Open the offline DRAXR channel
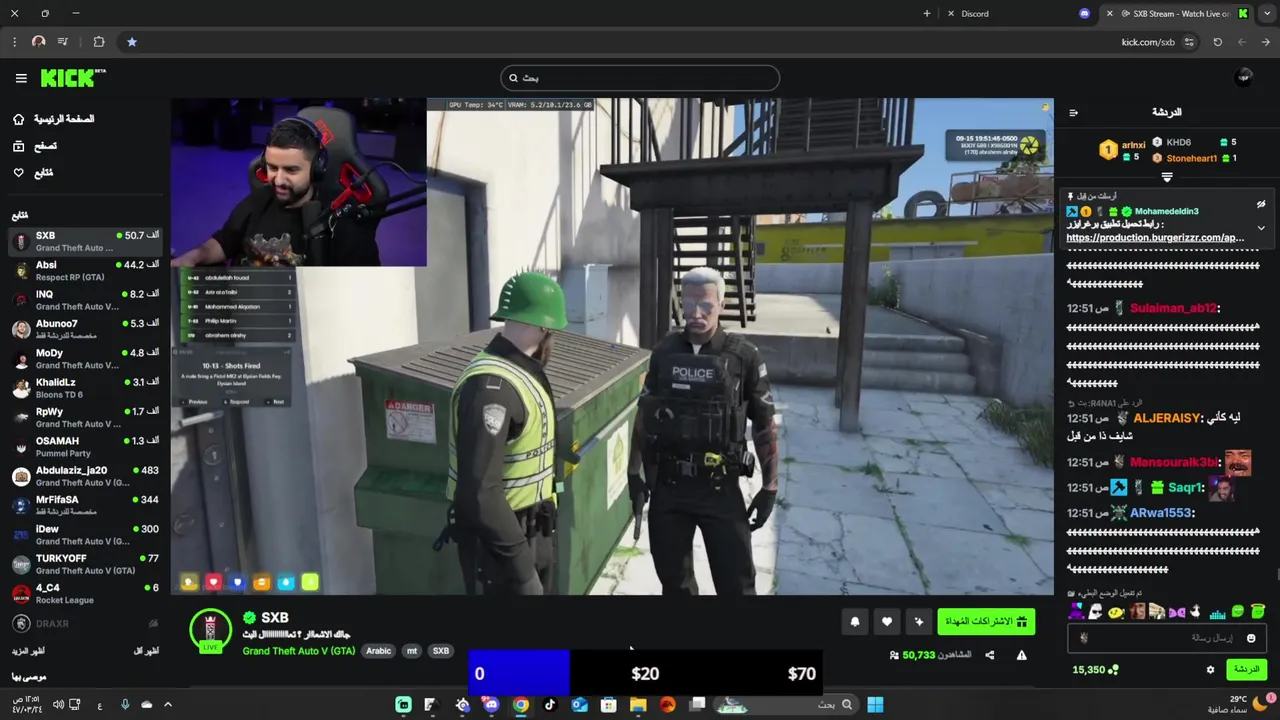Viewport: 1280px width, 720px height. click(85, 623)
